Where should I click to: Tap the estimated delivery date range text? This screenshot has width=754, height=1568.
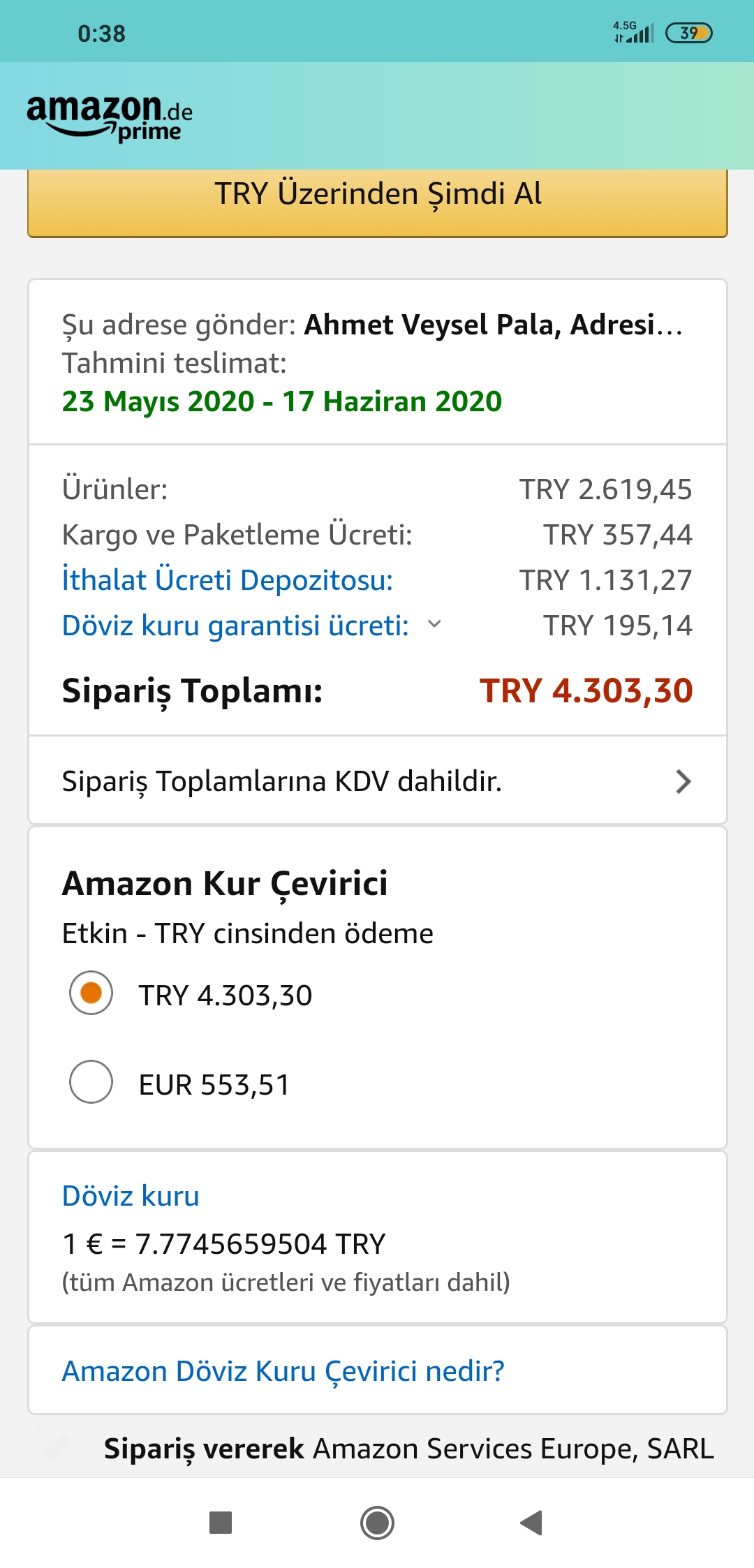pyautogui.click(x=282, y=401)
